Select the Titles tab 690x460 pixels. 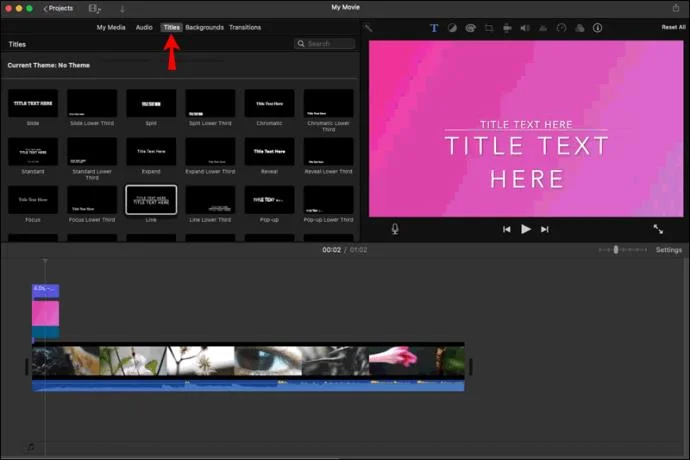pos(172,27)
